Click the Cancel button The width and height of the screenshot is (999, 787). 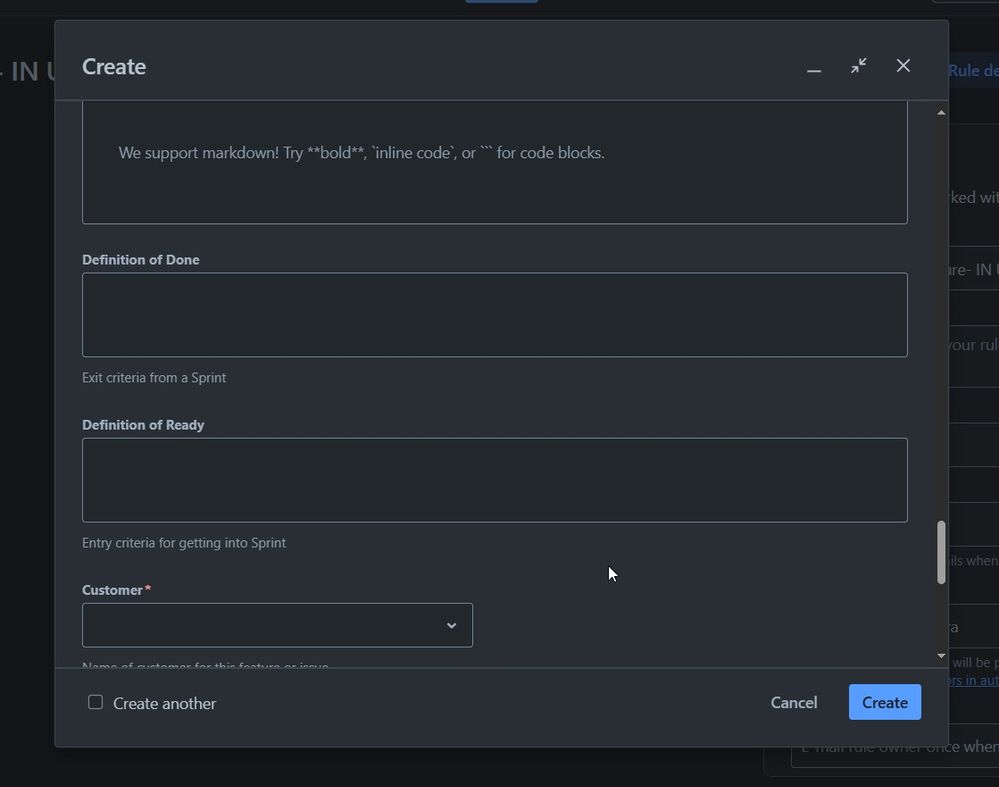(x=794, y=702)
